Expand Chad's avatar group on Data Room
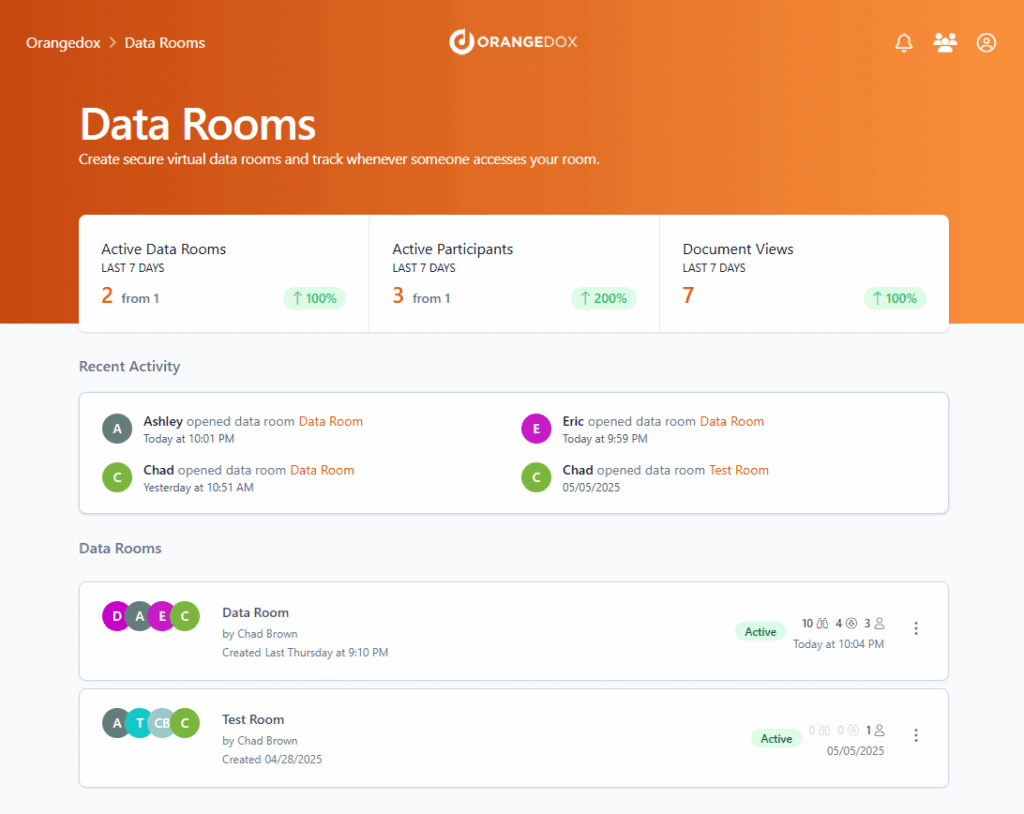The image size is (1024, 814). (184, 616)
